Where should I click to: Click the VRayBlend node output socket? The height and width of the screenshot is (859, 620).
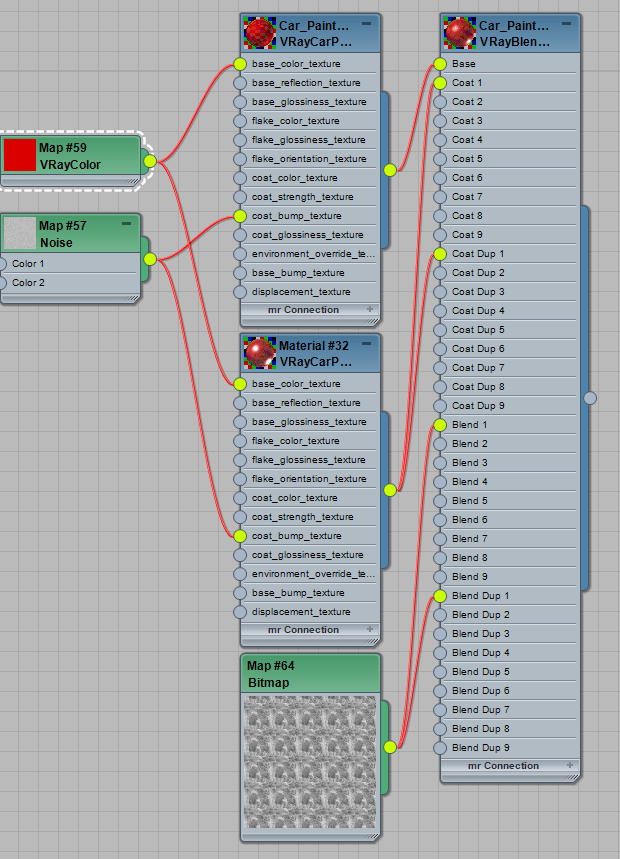(590, 398)
